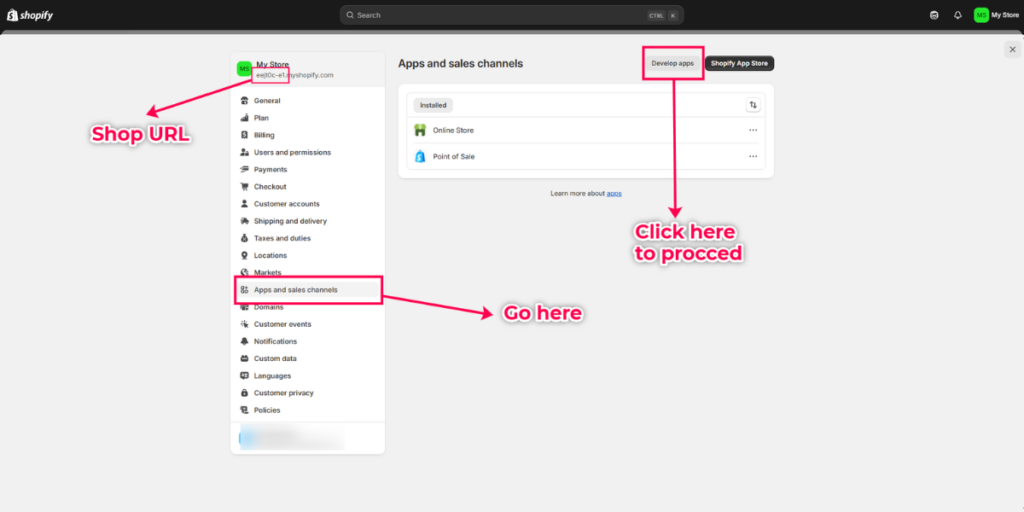Open Languages settings
This screenshot has height=512, width=1024.
point(308,376)
